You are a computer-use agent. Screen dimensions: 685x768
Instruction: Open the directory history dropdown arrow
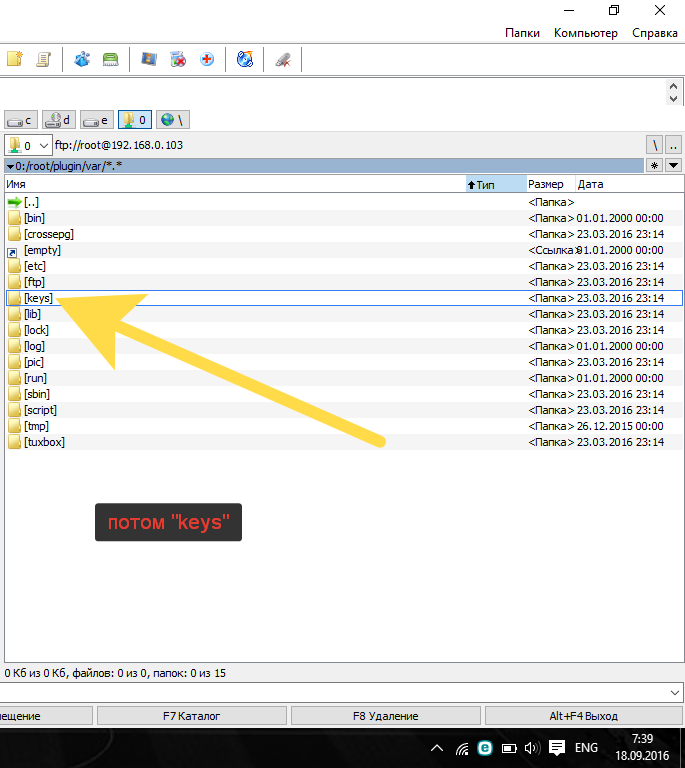673,166
